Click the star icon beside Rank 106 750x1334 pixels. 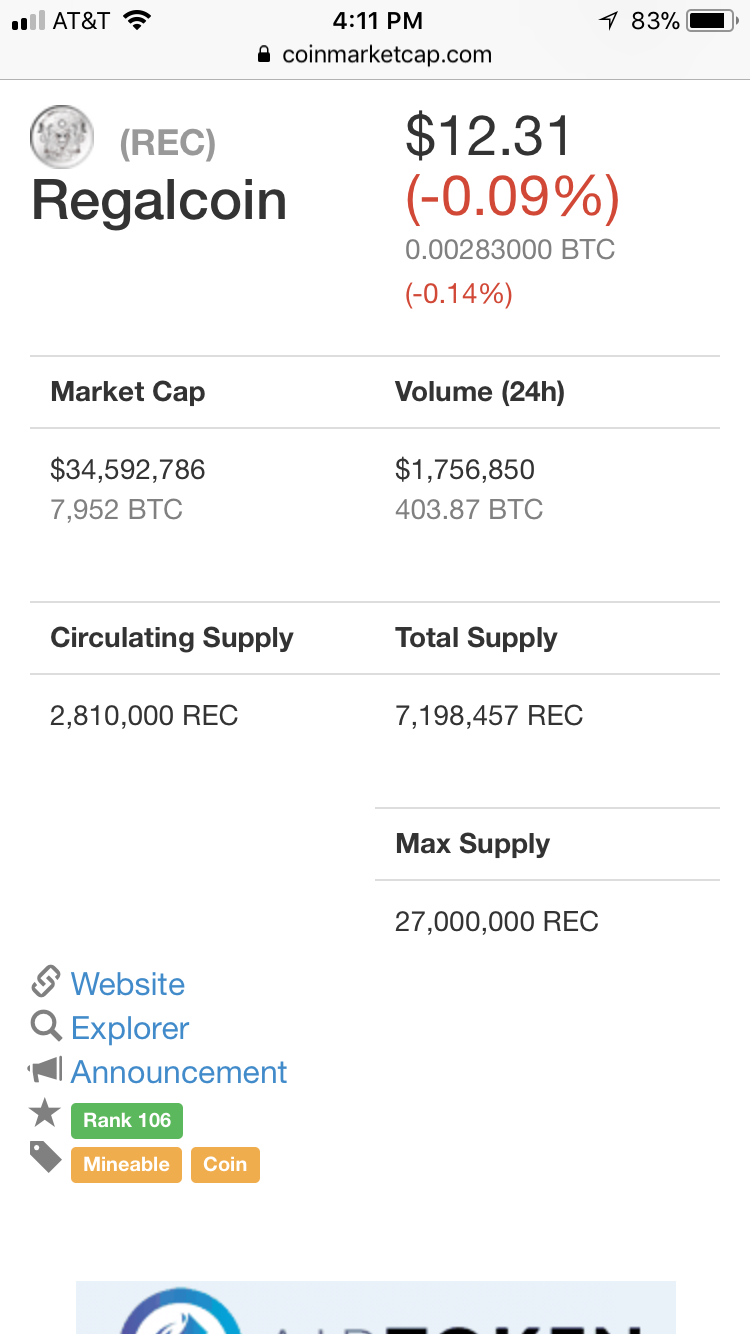click(46, 1113)
